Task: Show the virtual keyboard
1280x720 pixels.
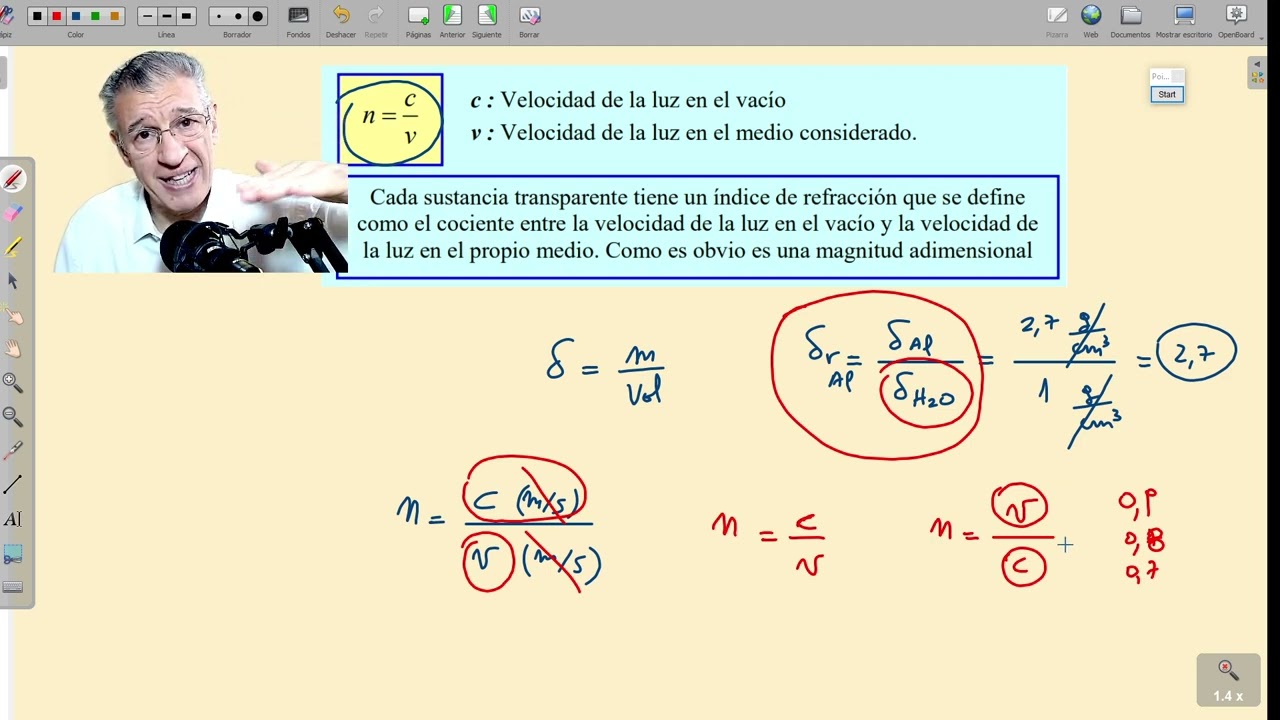Action: pyautogui.click(x=13, y=587)
